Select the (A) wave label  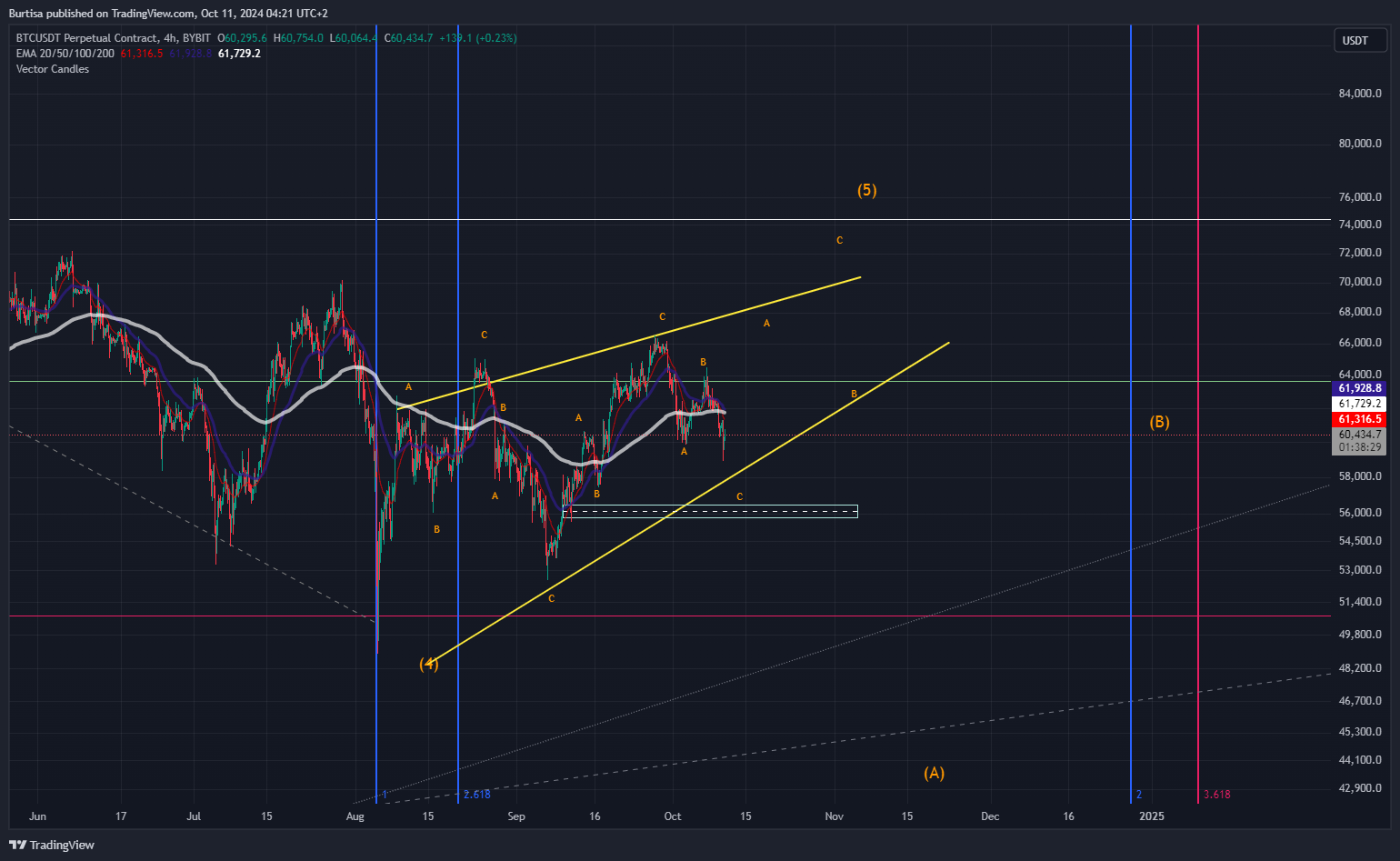pyautogui.click(x=935, y=773)
